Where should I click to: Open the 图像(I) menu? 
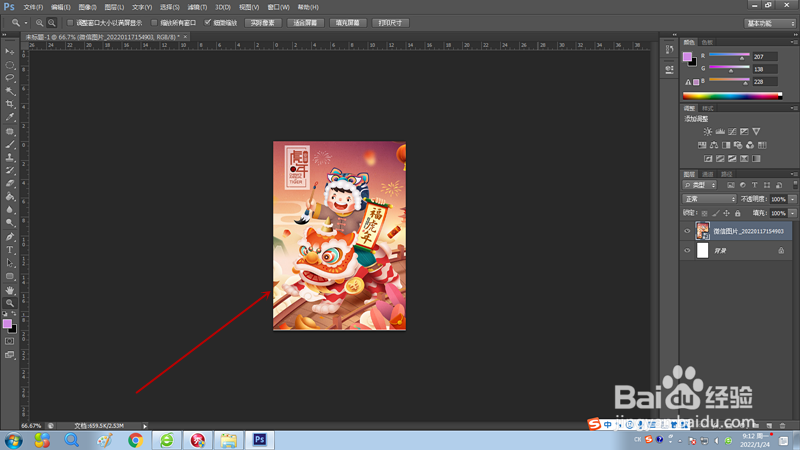coord(87,7)
